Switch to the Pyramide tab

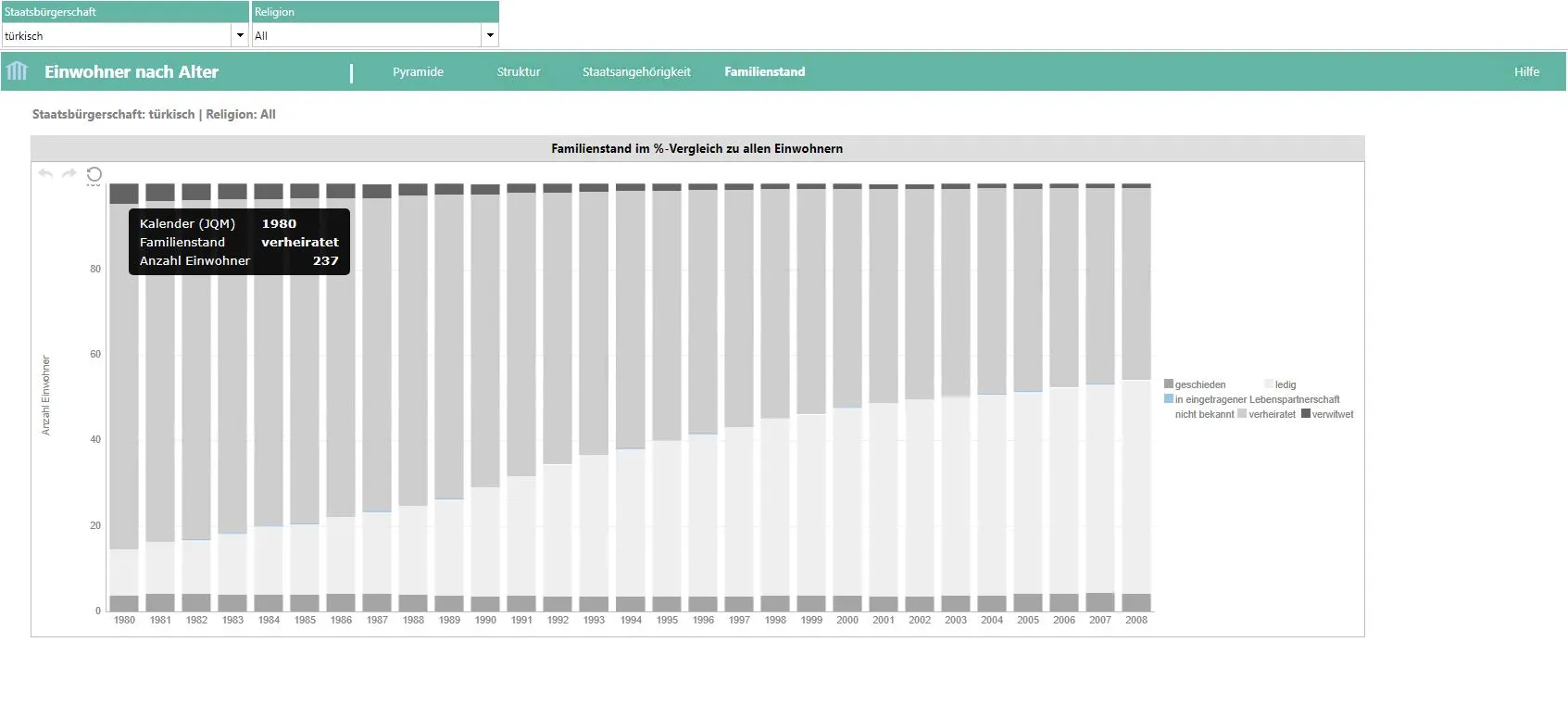(x=418, y=72)
